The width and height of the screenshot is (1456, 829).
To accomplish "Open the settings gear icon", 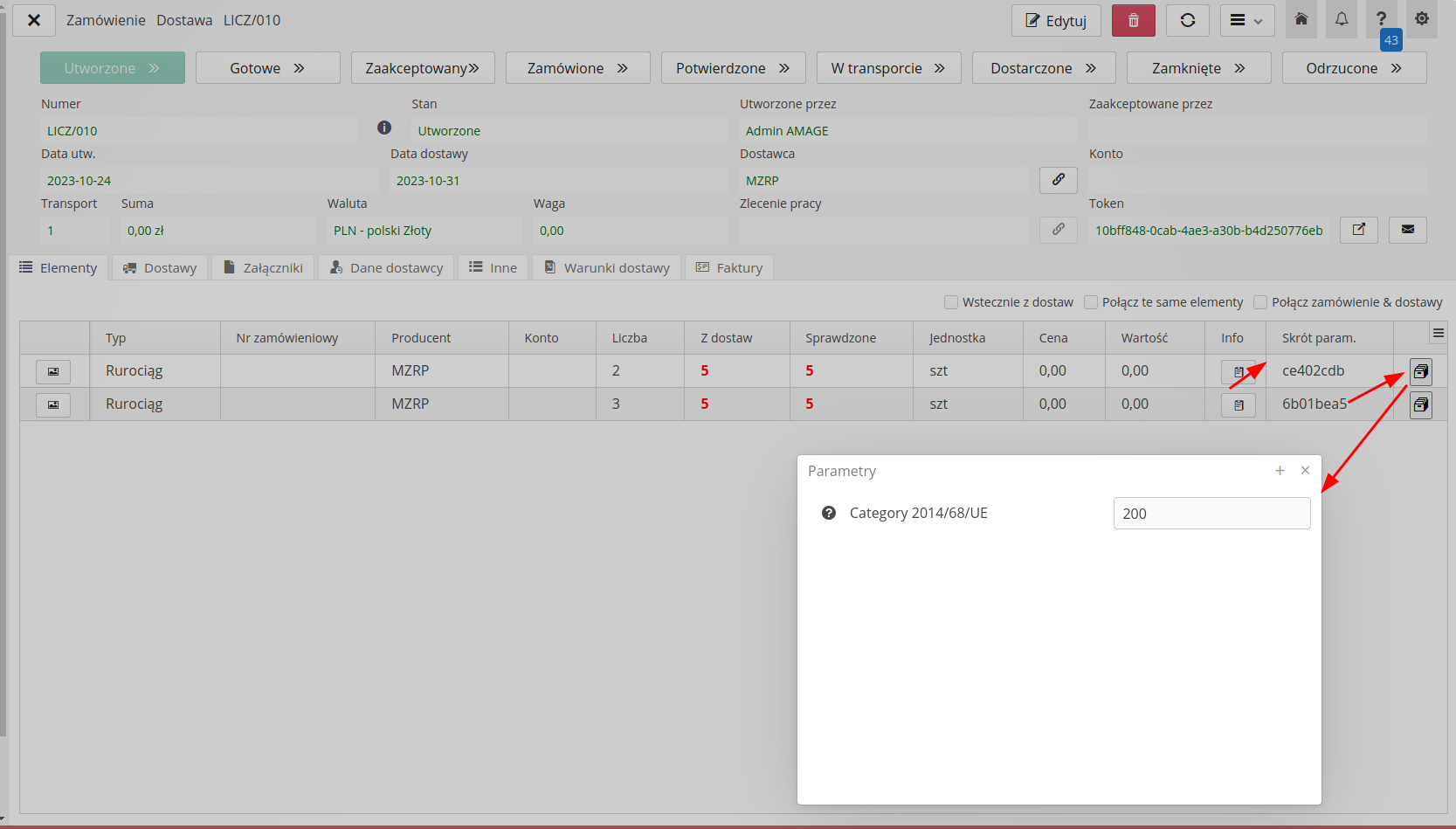I will (x=1421, y=19).
